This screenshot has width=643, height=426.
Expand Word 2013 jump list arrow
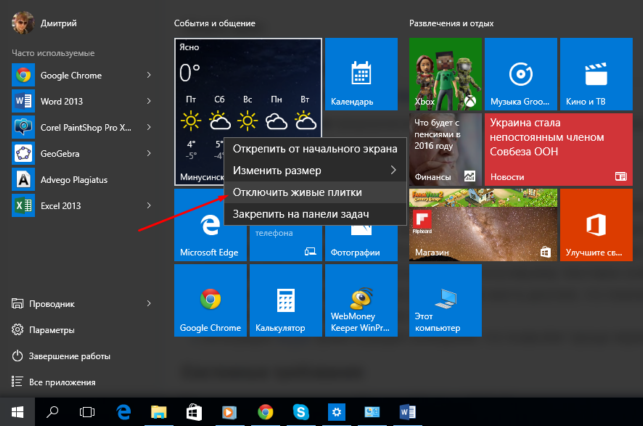149,101
